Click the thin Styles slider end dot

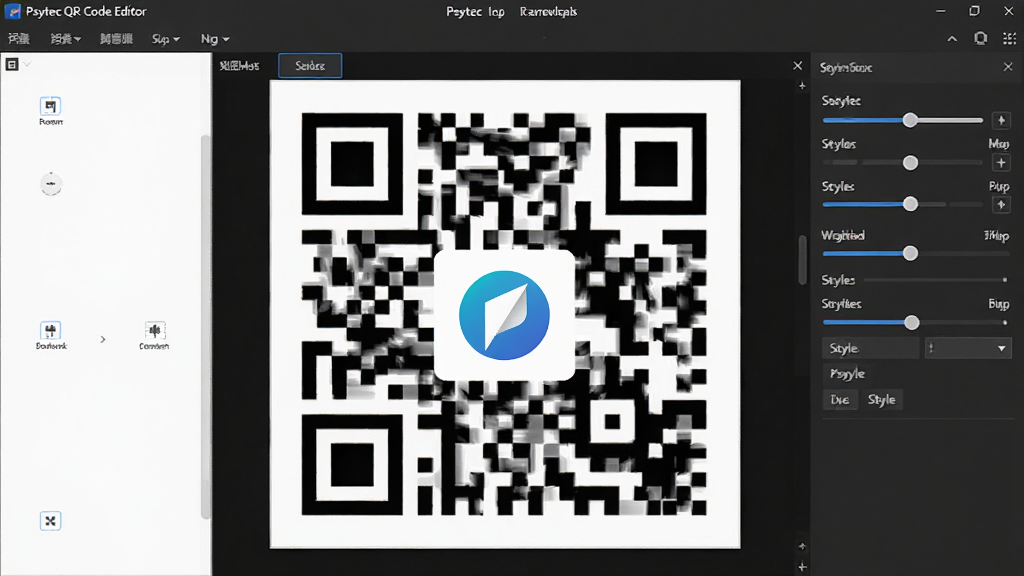[1004, 280]
